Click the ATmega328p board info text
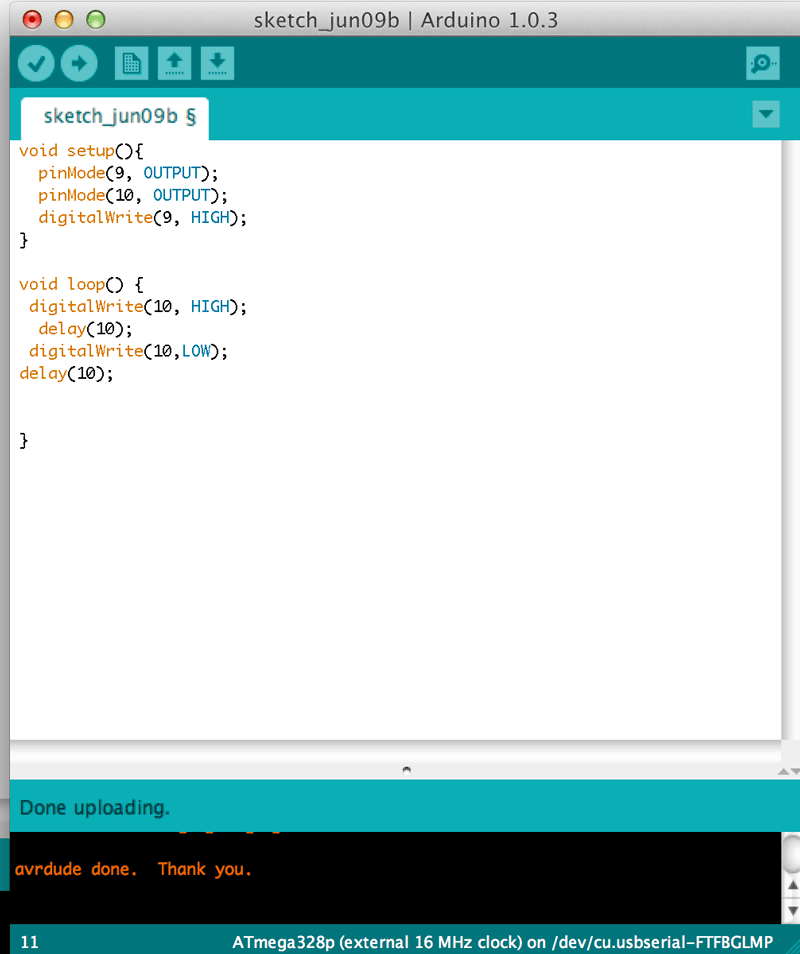The image size is (800, 954). pyautogui.click(x=503, y=942)
